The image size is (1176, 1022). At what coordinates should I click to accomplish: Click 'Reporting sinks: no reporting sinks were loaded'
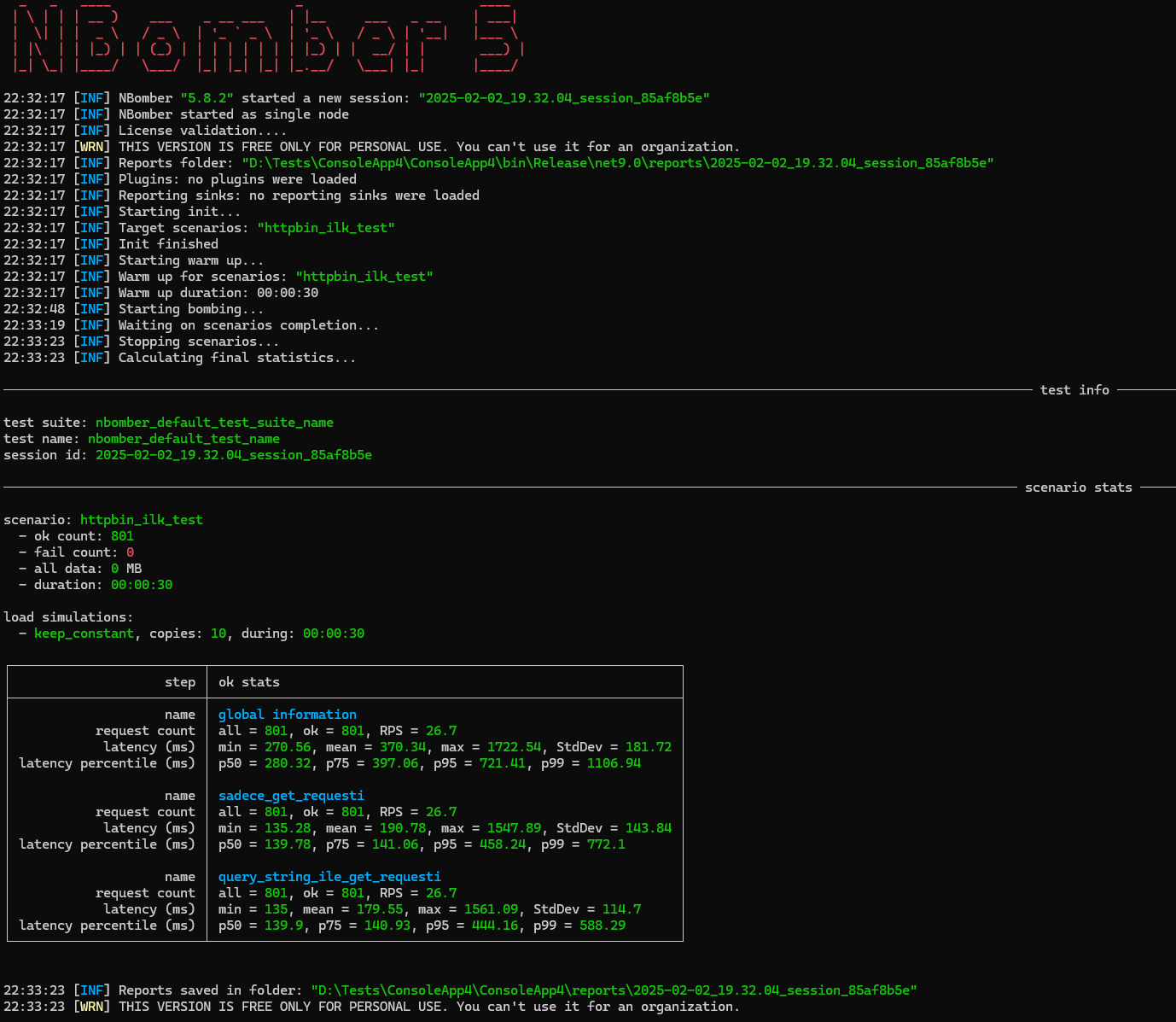point(299,196)
